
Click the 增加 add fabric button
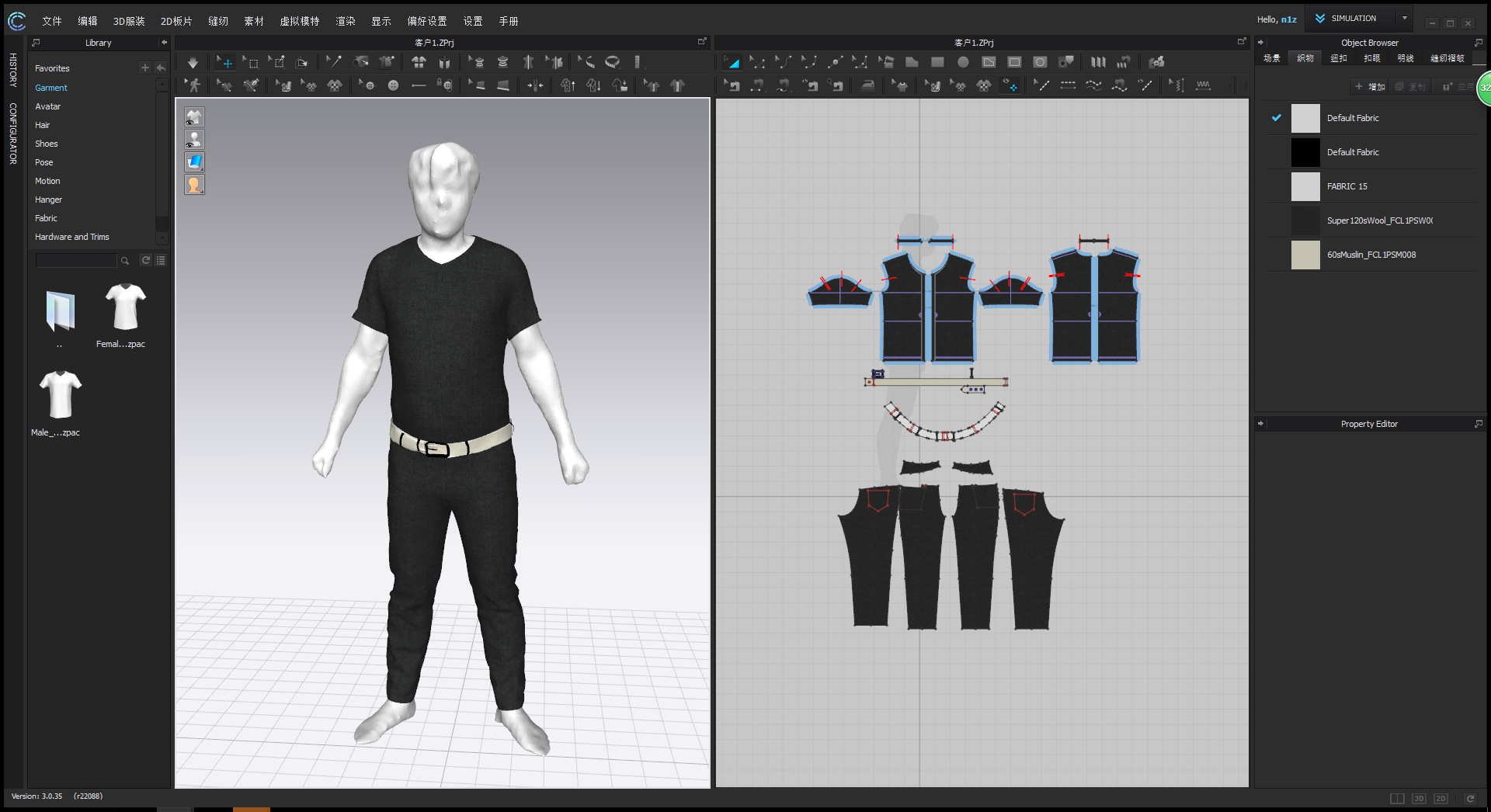[1371, 87]
